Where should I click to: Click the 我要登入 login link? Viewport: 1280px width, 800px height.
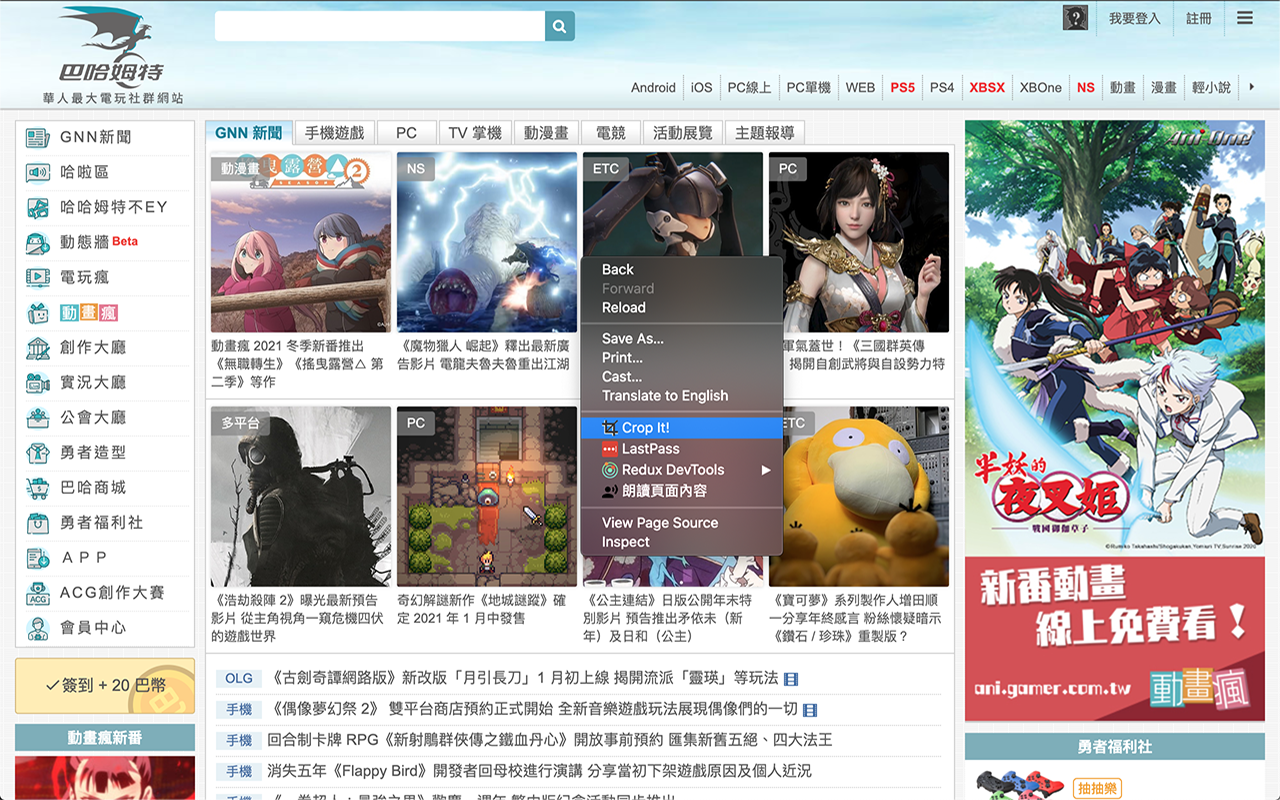click(1134, 18)
